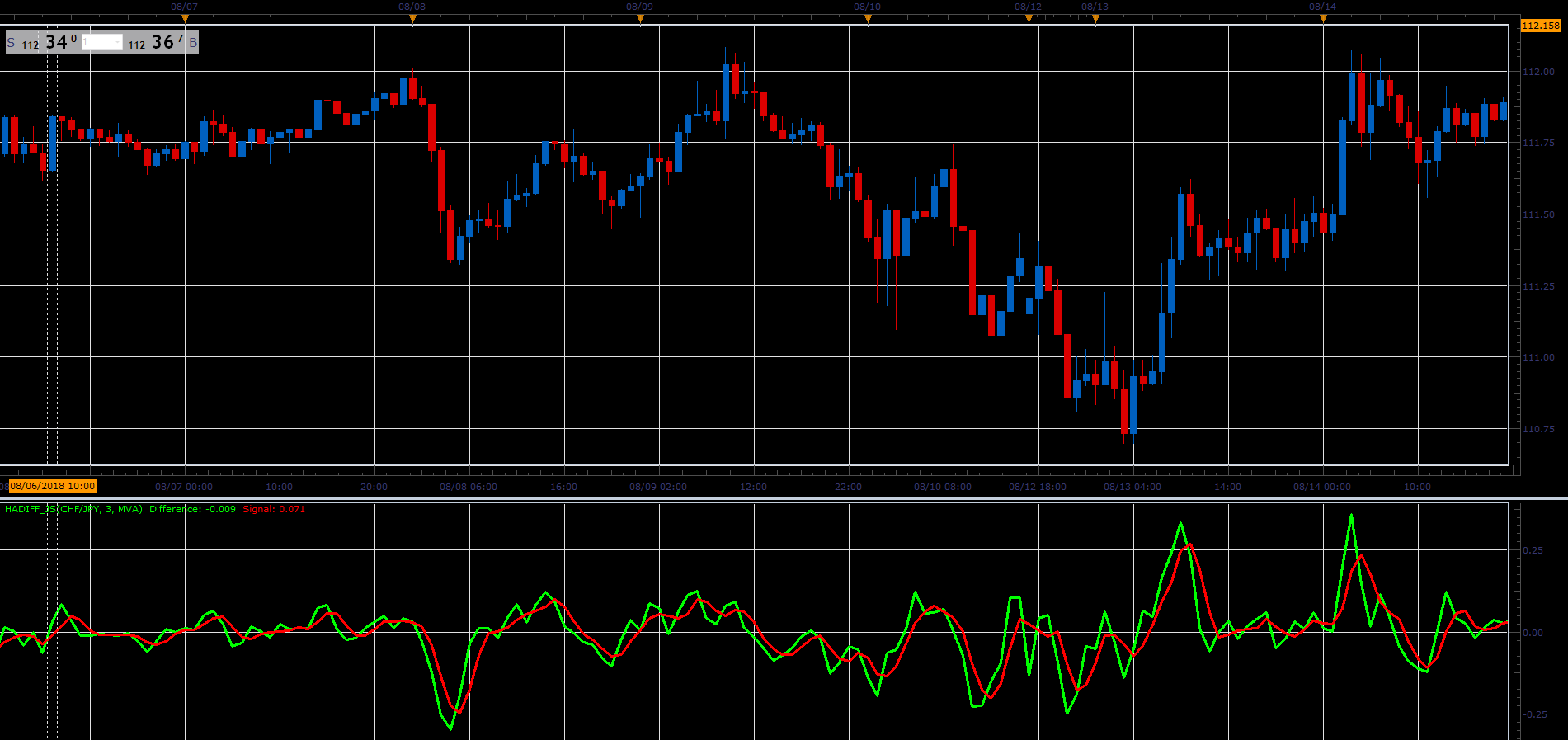This screenshot has height=740, width=1568.
Task: Click the 111.50 price axis label
Action: [x=1538, y=214]
